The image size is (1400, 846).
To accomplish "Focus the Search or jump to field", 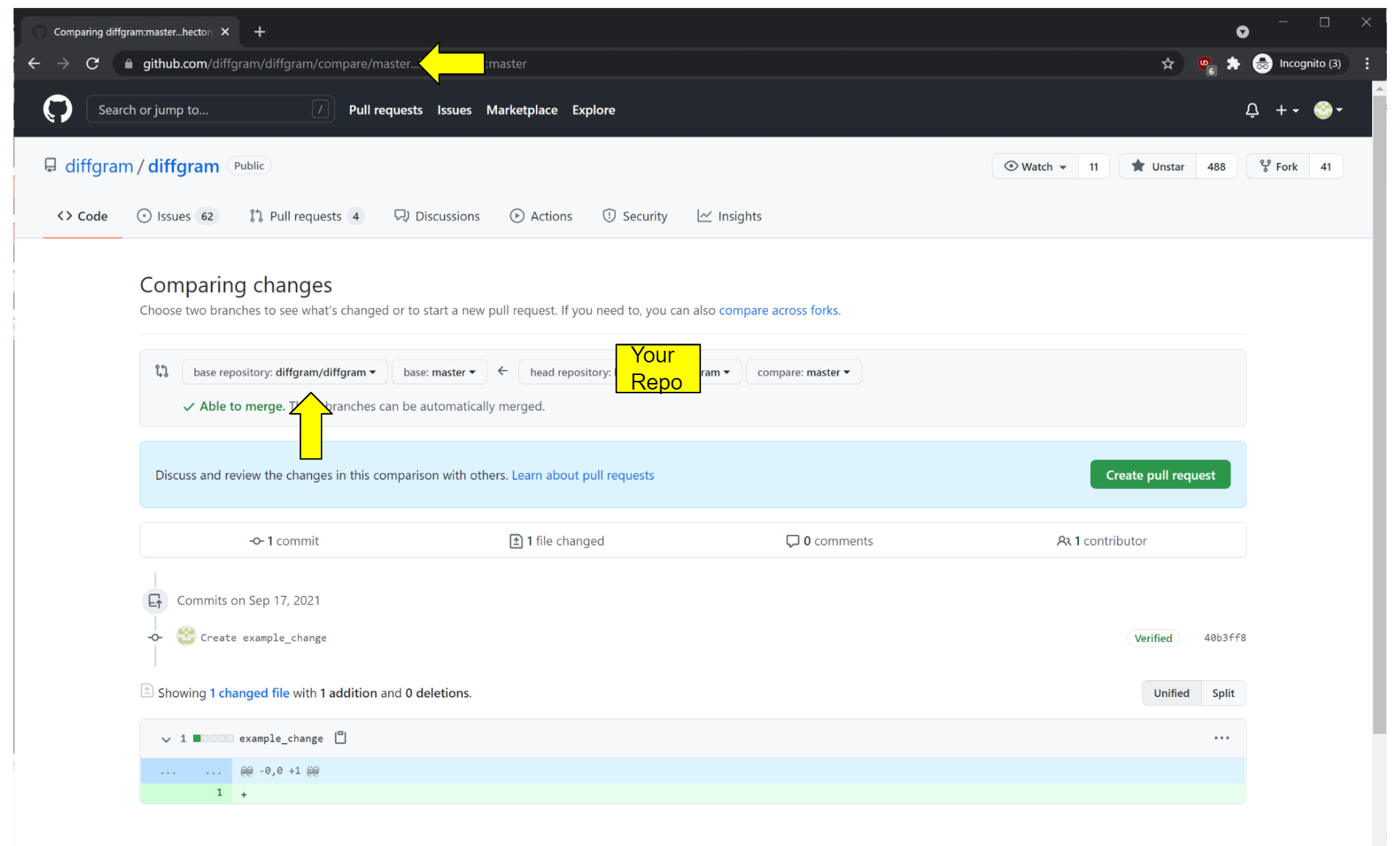I will coord(210,109).
